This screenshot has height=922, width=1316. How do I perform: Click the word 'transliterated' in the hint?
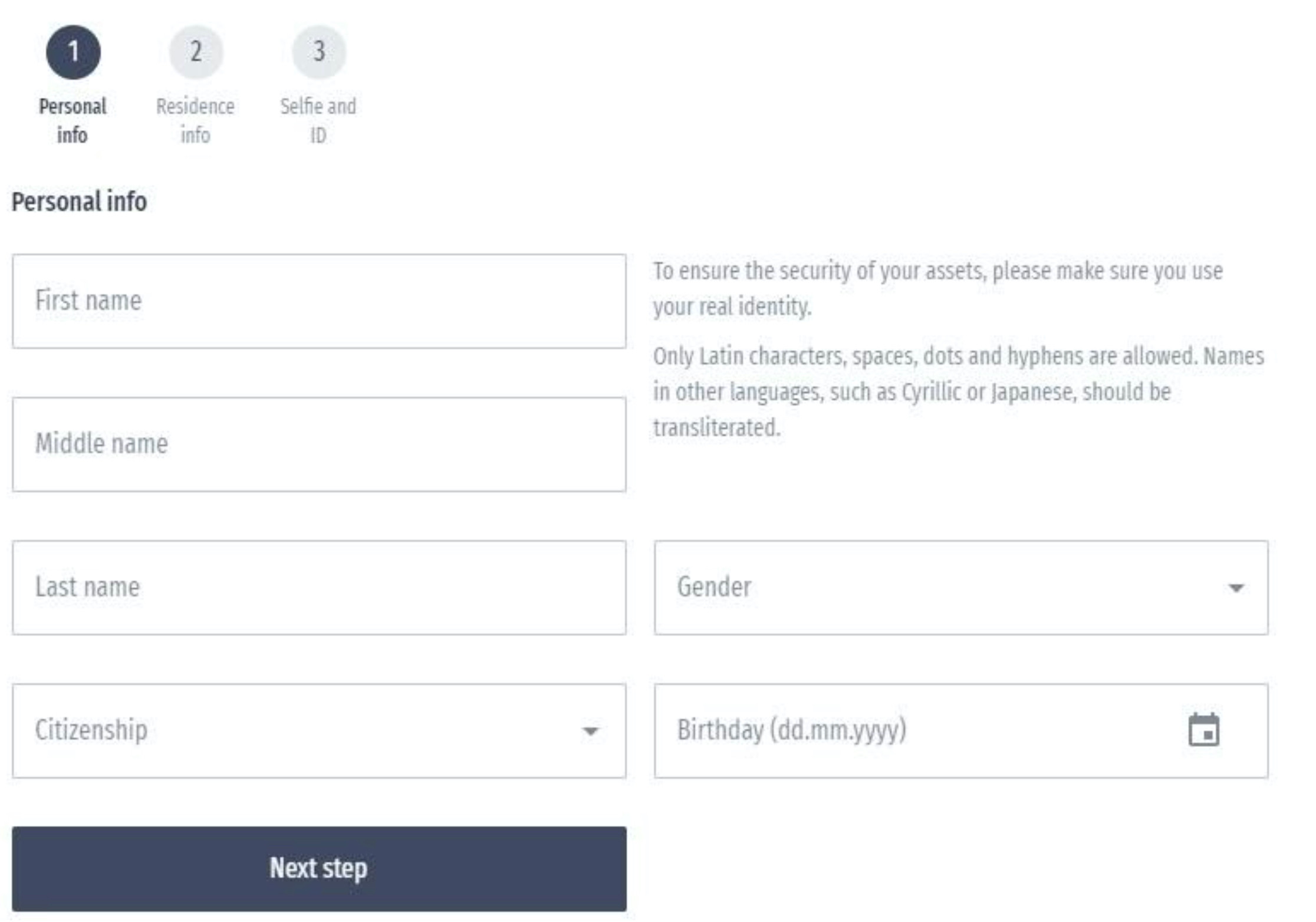[x=716, y=427]
